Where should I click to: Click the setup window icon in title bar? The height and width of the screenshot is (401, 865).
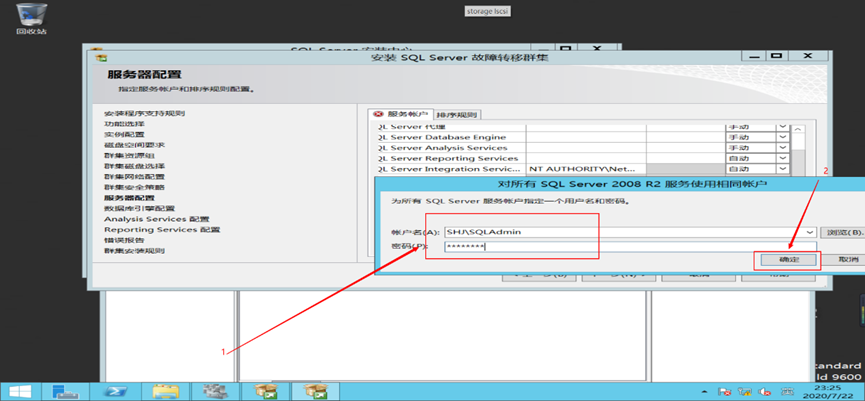click(102, 58)
